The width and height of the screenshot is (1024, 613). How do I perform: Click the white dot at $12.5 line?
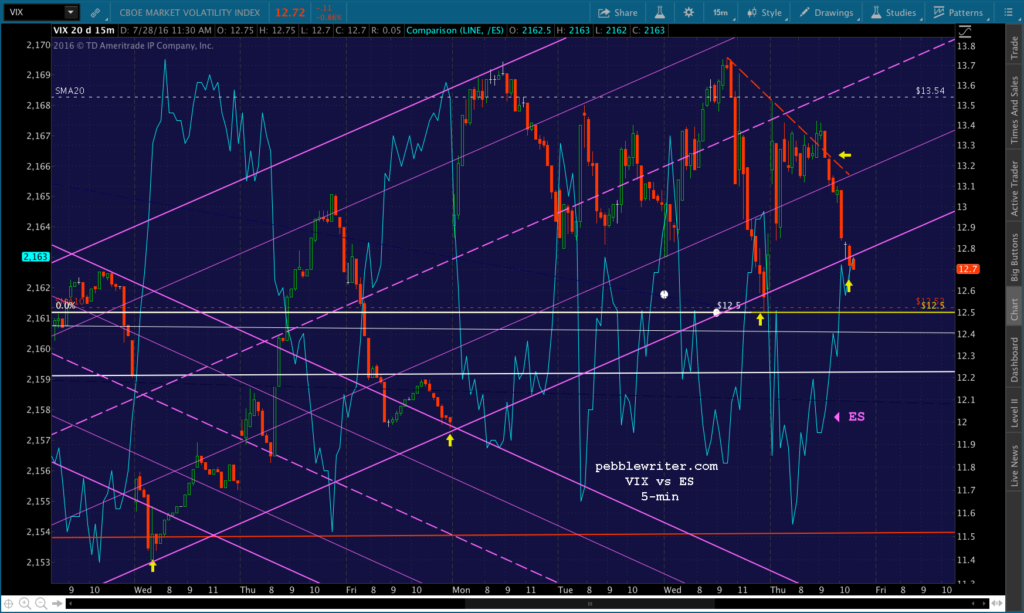(716, 313)
